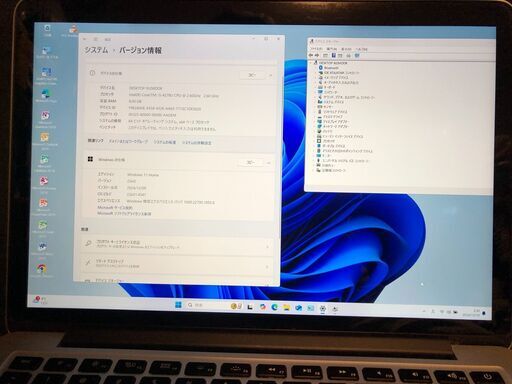Open システムの保護 related link
The width and height of the screenshot is (512, 384).
click(165, 142)
